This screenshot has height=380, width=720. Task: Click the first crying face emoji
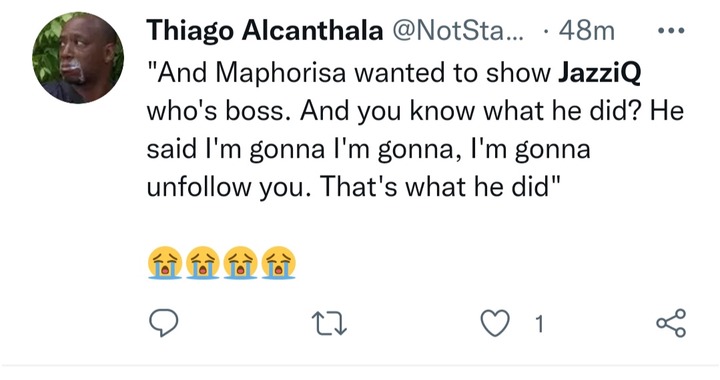point(165,263)
